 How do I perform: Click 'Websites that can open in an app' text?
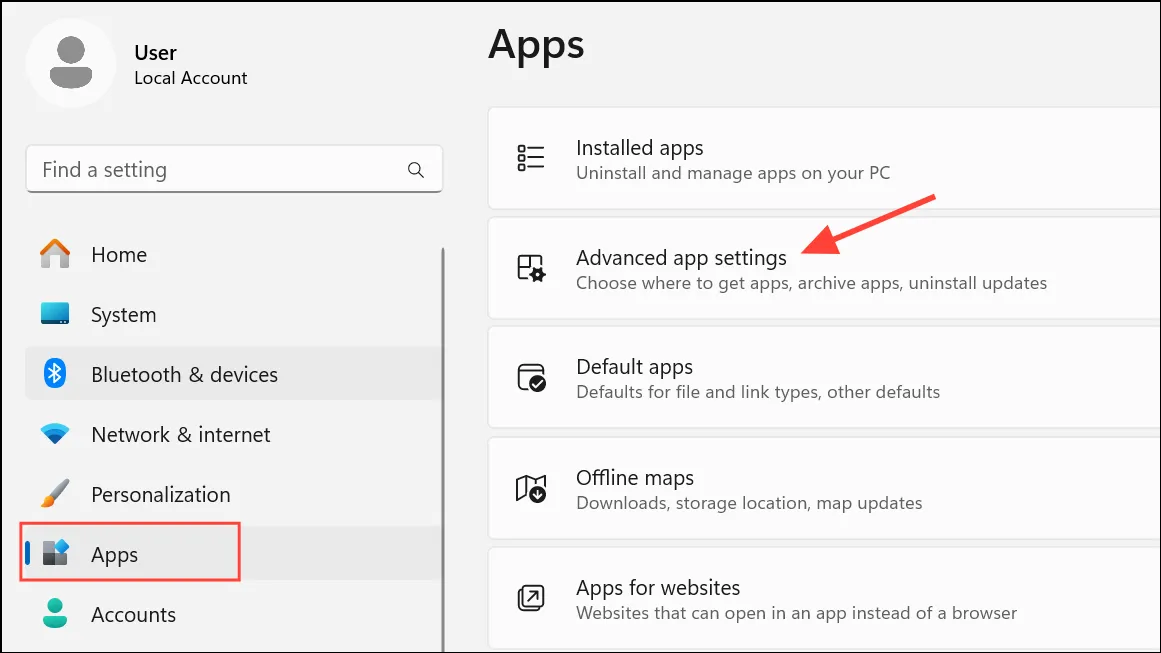(797, 613)
